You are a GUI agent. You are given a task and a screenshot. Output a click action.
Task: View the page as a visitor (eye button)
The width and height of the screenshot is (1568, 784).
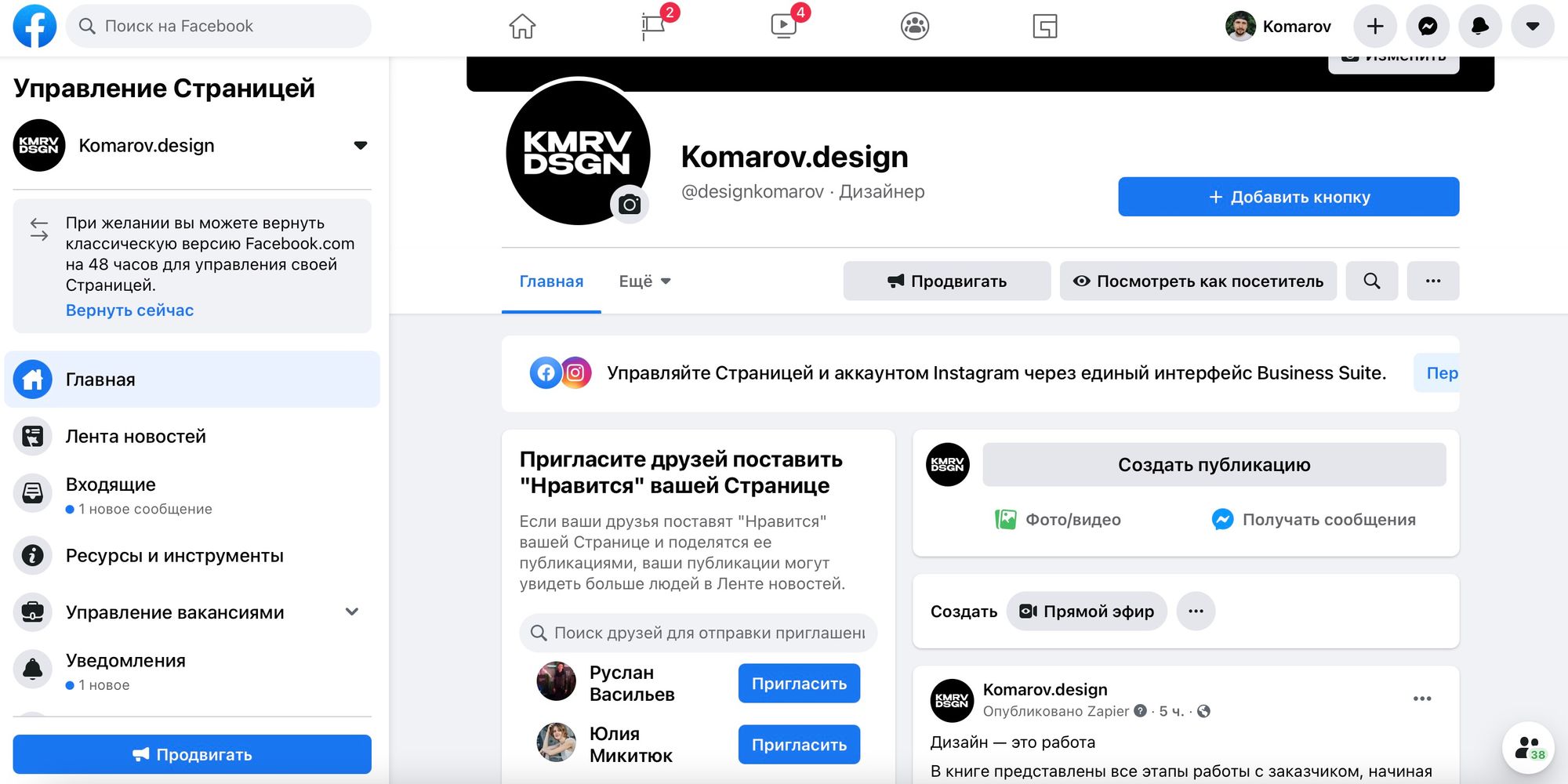point(1198,281)
